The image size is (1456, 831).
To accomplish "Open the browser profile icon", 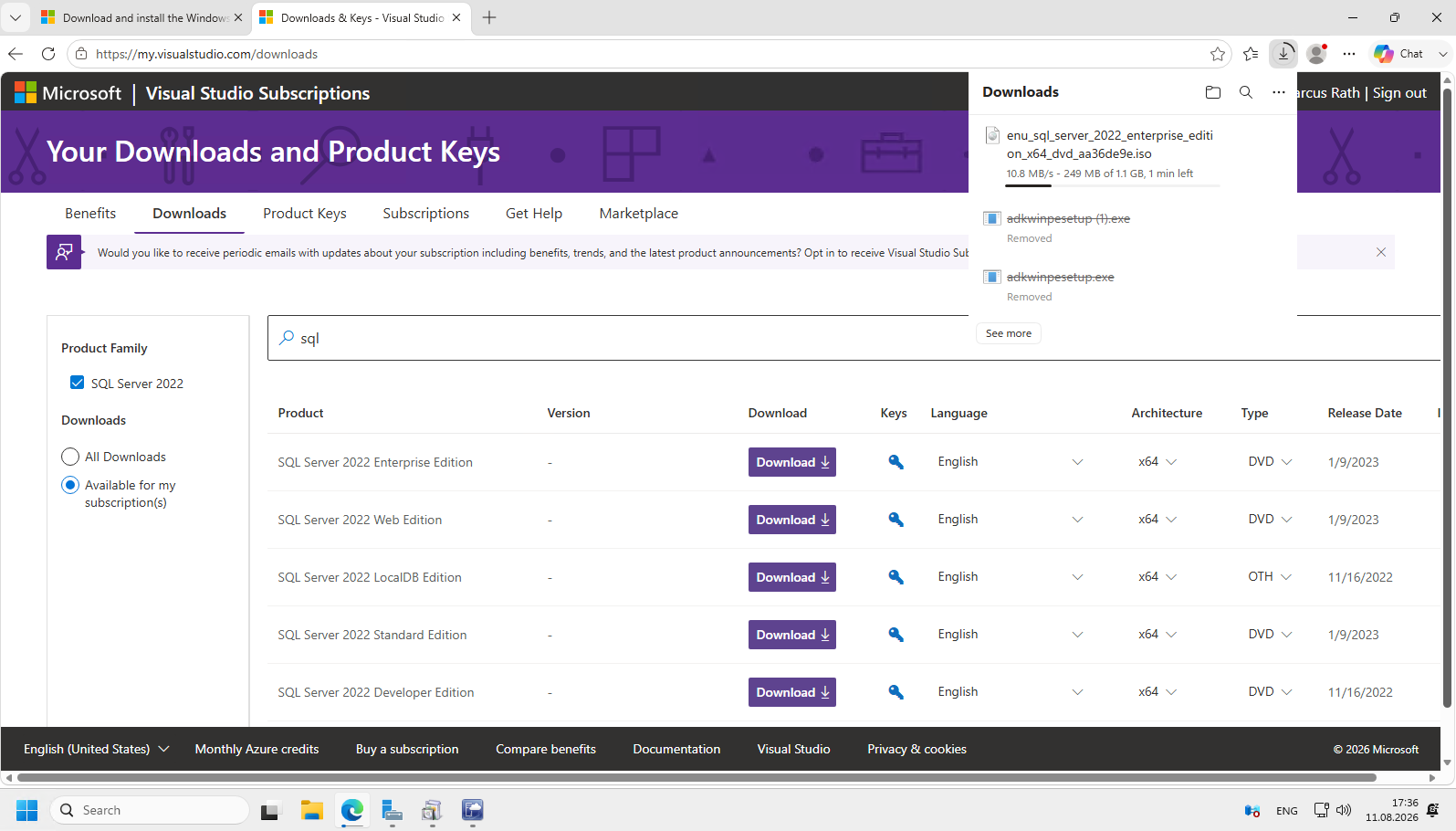I will tap(1316, 54).
